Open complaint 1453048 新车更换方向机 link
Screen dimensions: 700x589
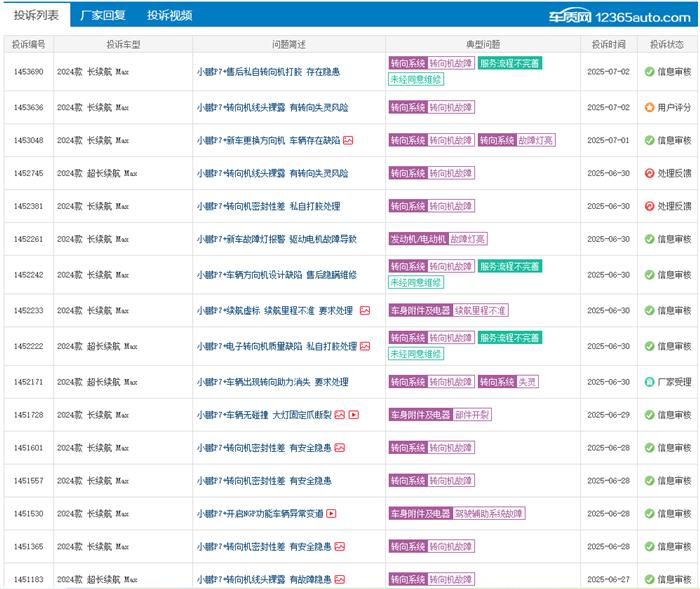pos(268,140)
